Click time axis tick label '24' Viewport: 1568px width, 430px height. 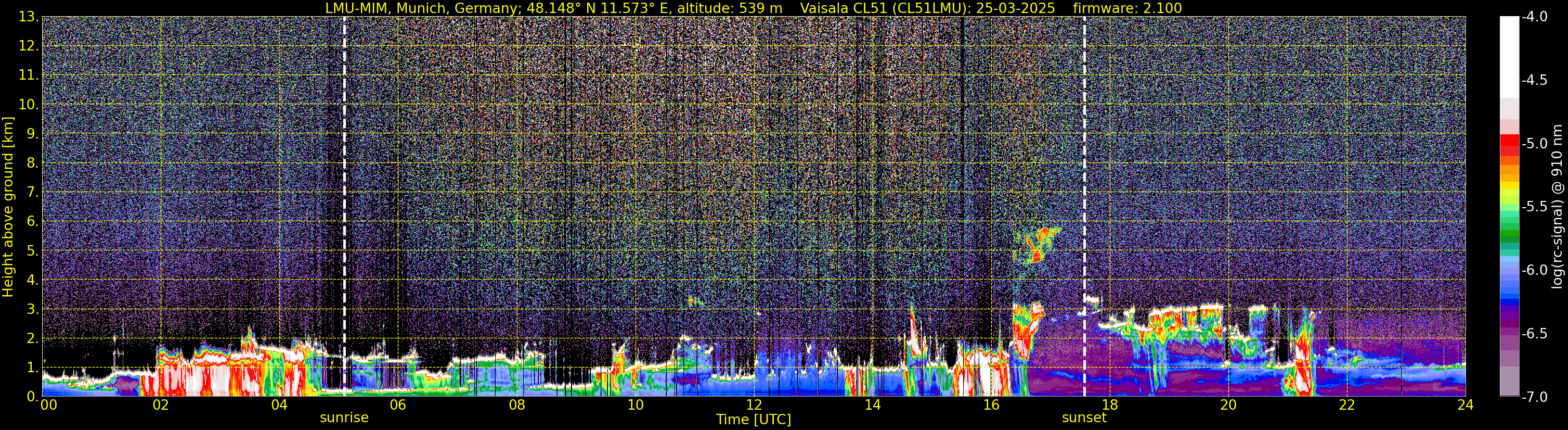(1466, 405)
